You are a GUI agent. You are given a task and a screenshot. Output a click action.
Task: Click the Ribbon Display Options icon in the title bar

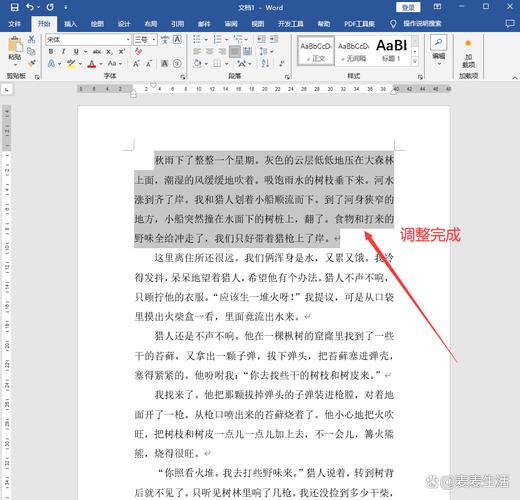click(437, 7)
